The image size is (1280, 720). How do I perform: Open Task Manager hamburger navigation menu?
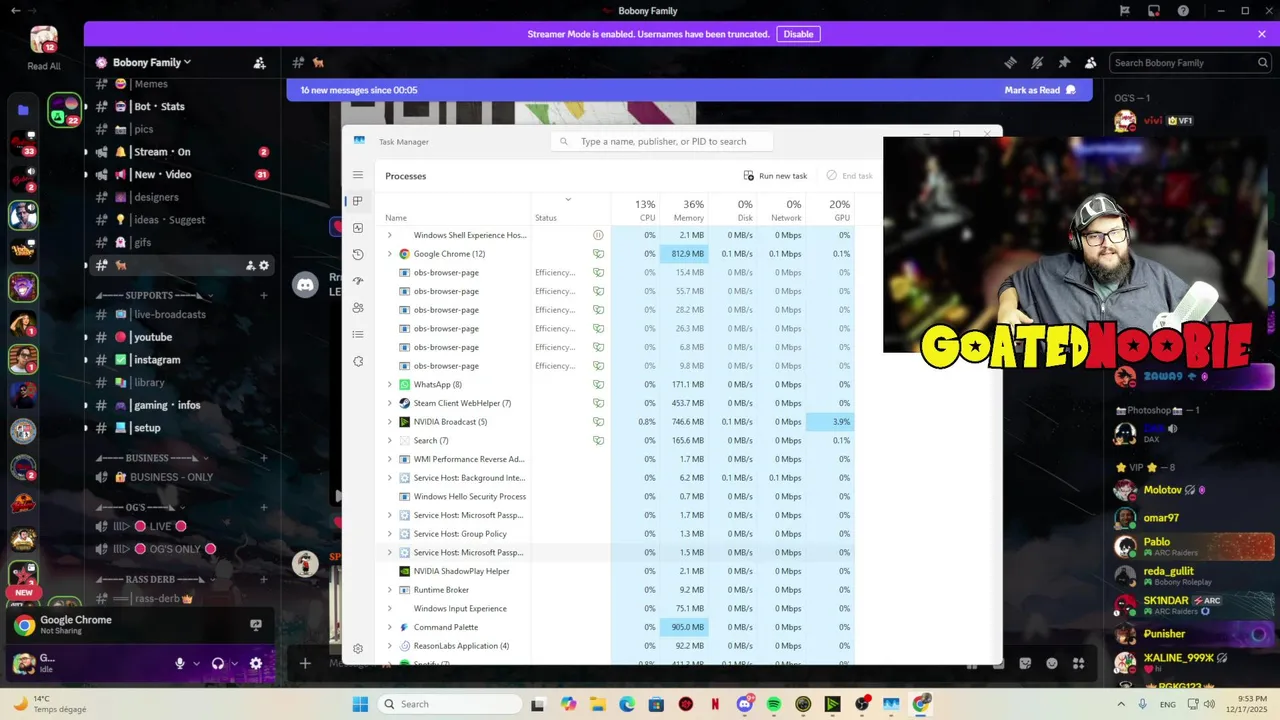pos(358,175)
